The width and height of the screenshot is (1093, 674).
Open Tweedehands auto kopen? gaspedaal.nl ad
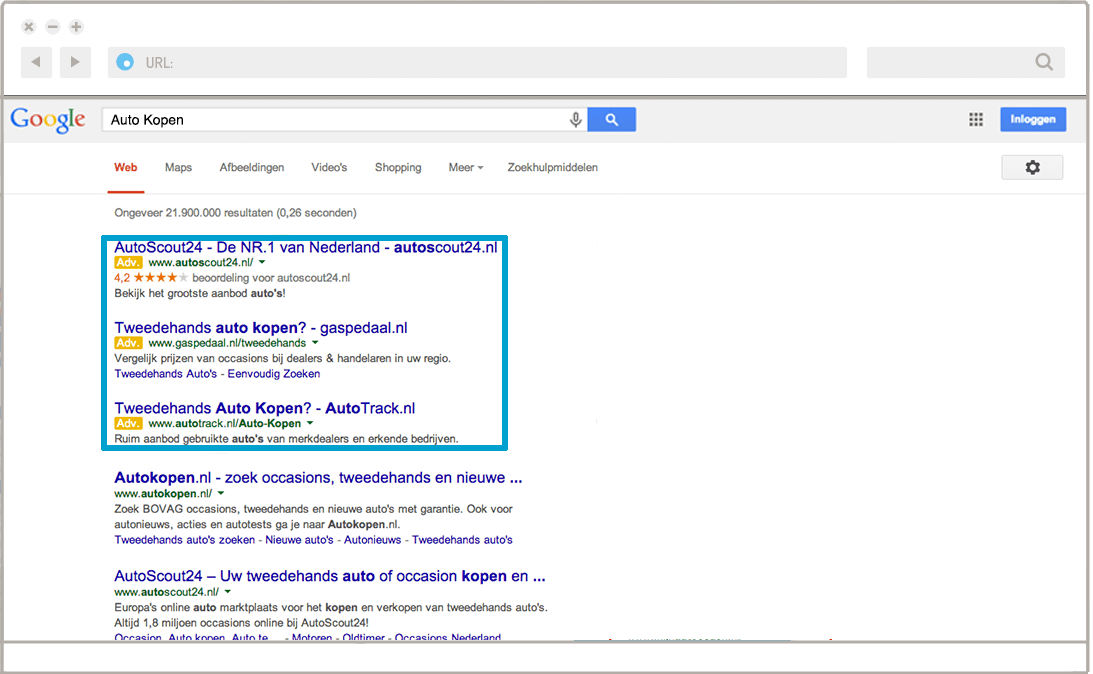point(261,328)
